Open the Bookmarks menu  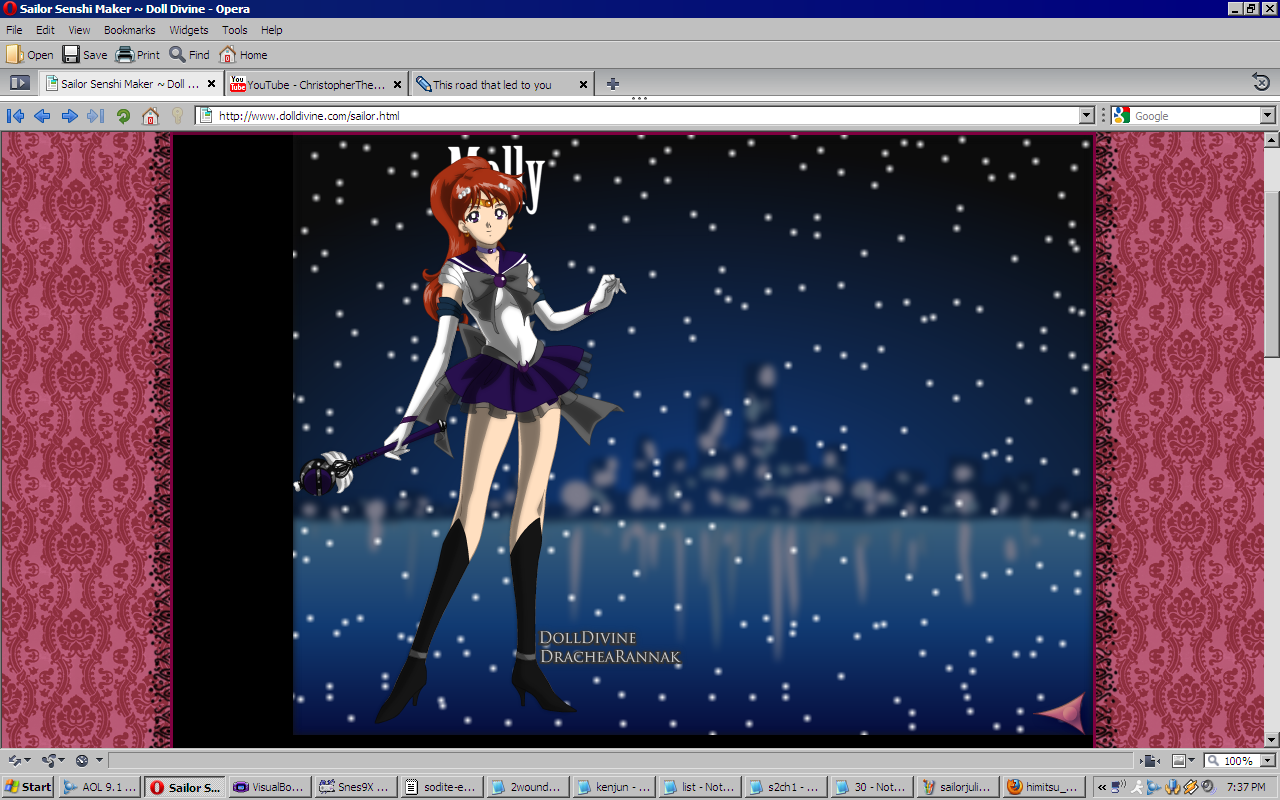click(x=129, y=30)
